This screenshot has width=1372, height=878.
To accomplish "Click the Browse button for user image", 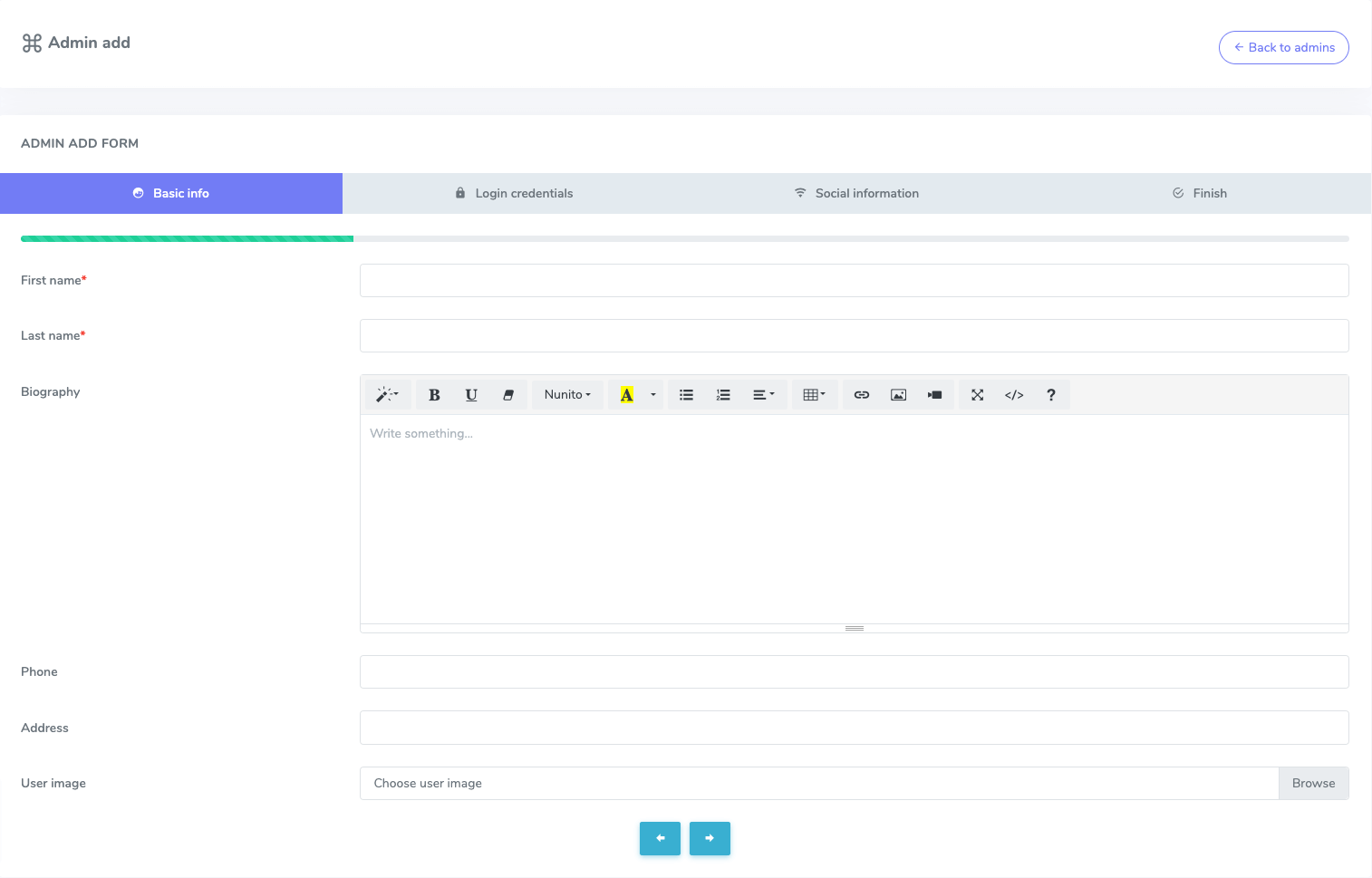I will click(x=1313, y=784).
